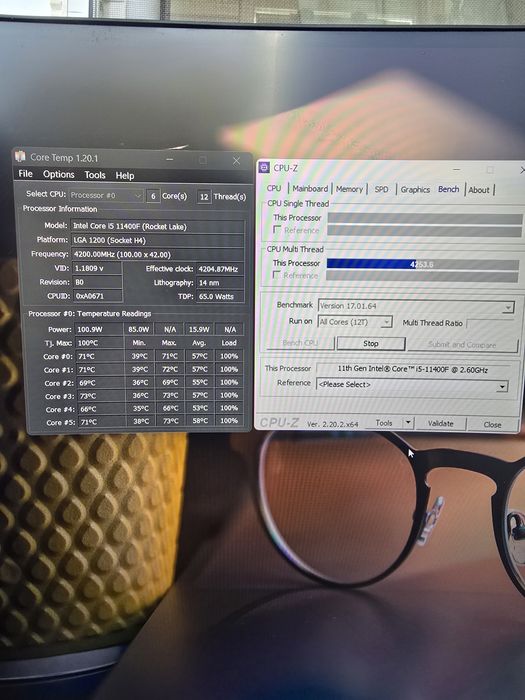
Task: Open the About tab in CPU-Z
Action: click(479, 190)
